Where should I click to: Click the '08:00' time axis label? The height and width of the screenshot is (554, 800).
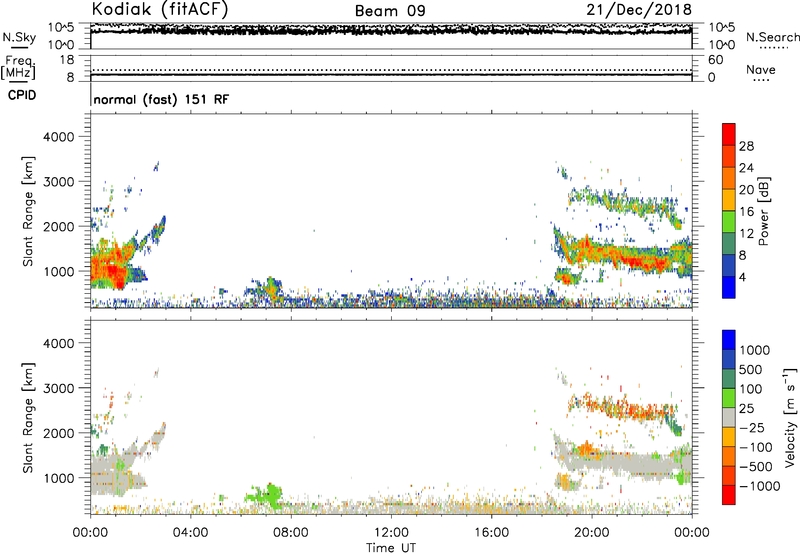(x=290, y=533)
